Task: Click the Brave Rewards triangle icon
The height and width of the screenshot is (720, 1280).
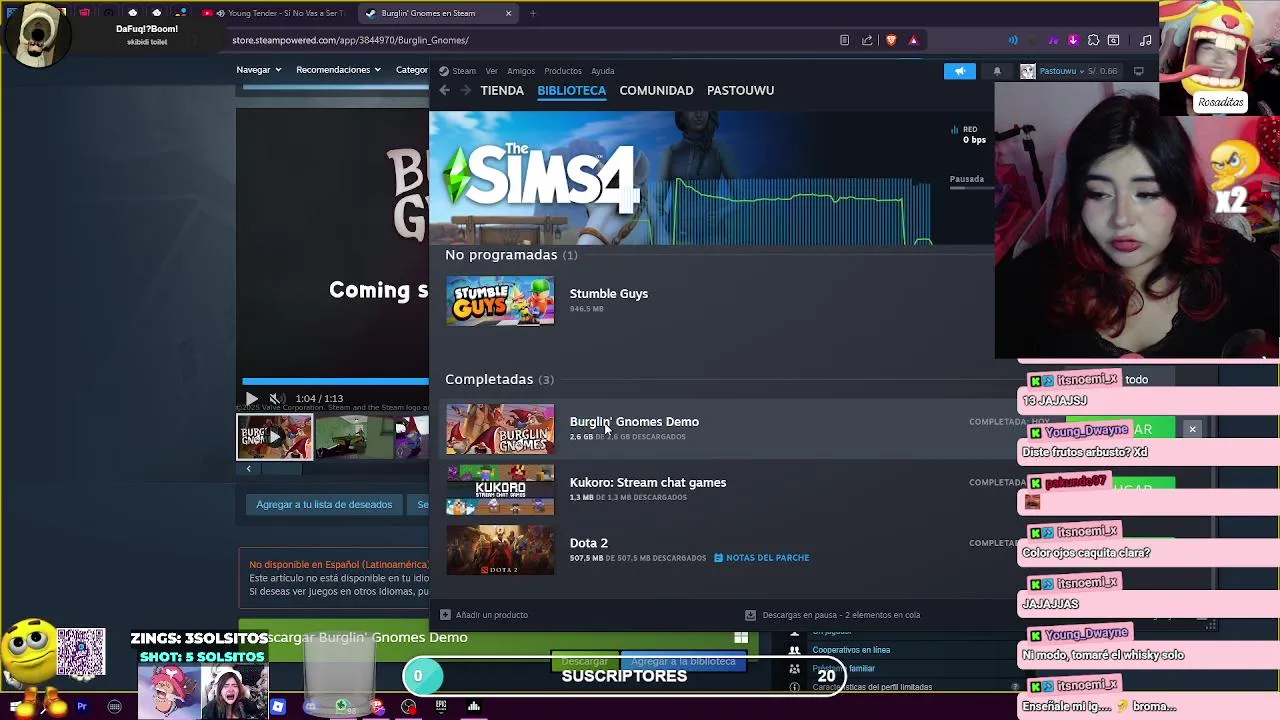Action: 913,40
